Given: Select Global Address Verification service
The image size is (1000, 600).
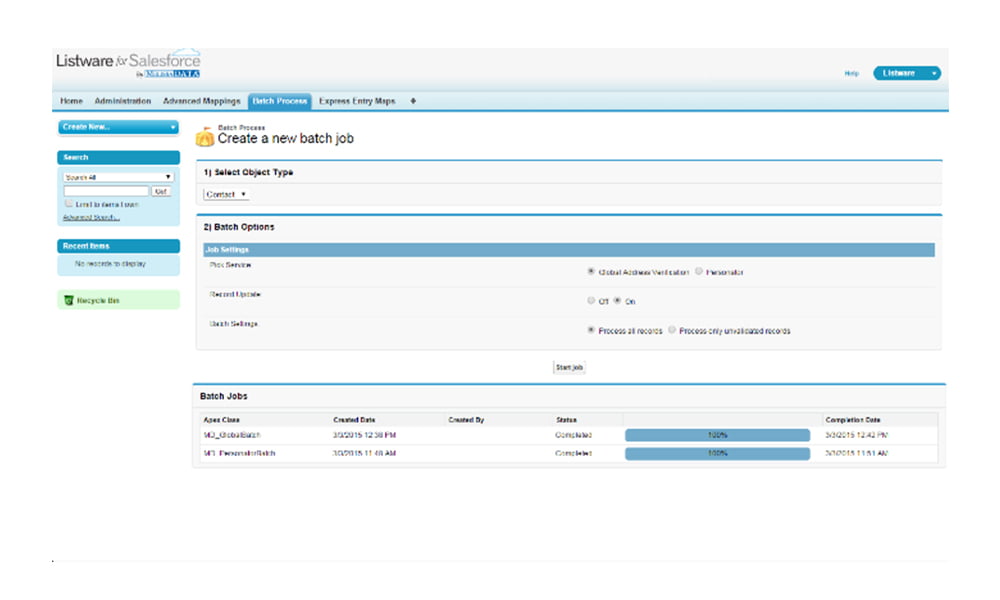Looking at the screenshot, I should (591, 272).
